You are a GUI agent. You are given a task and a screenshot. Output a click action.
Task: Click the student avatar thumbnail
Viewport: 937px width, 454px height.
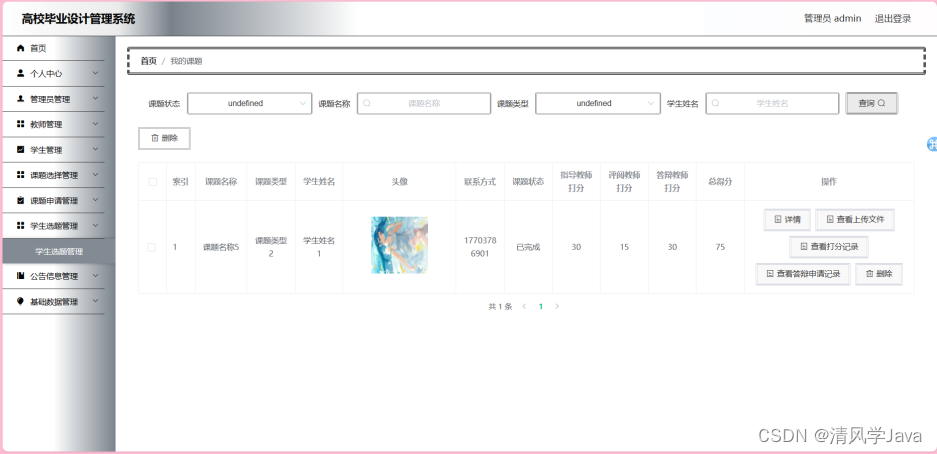399,245
